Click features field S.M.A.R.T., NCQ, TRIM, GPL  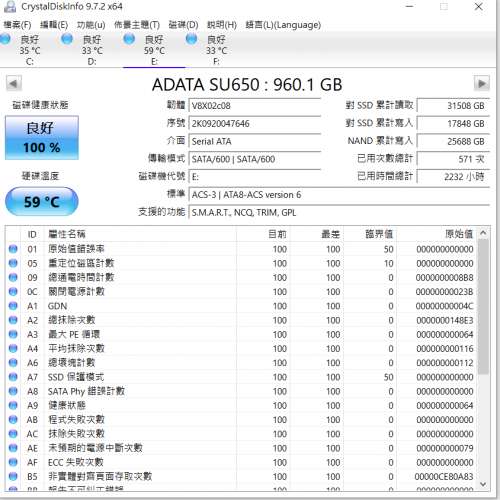click(339, 212)
